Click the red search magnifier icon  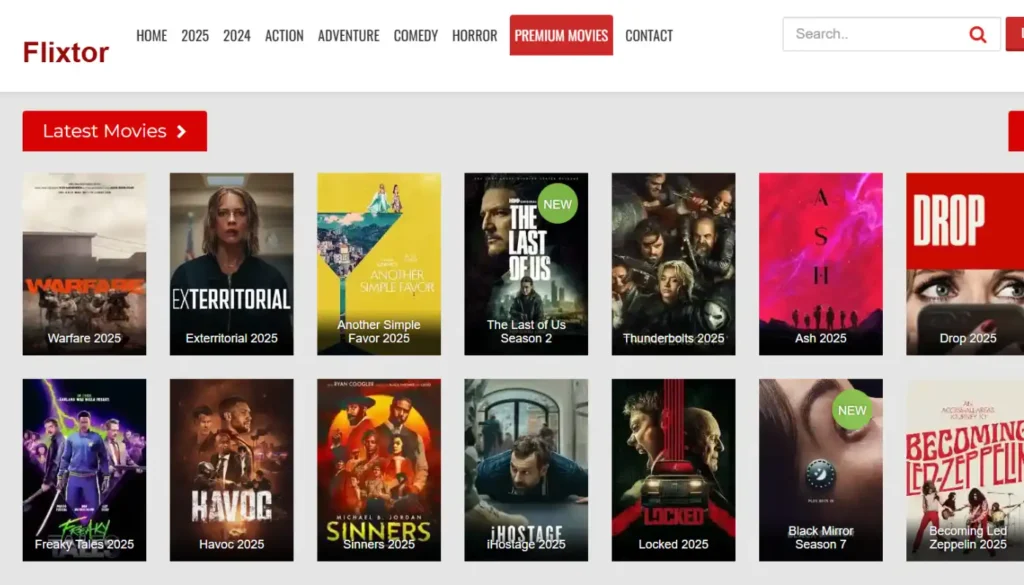[x=977, y=35]
